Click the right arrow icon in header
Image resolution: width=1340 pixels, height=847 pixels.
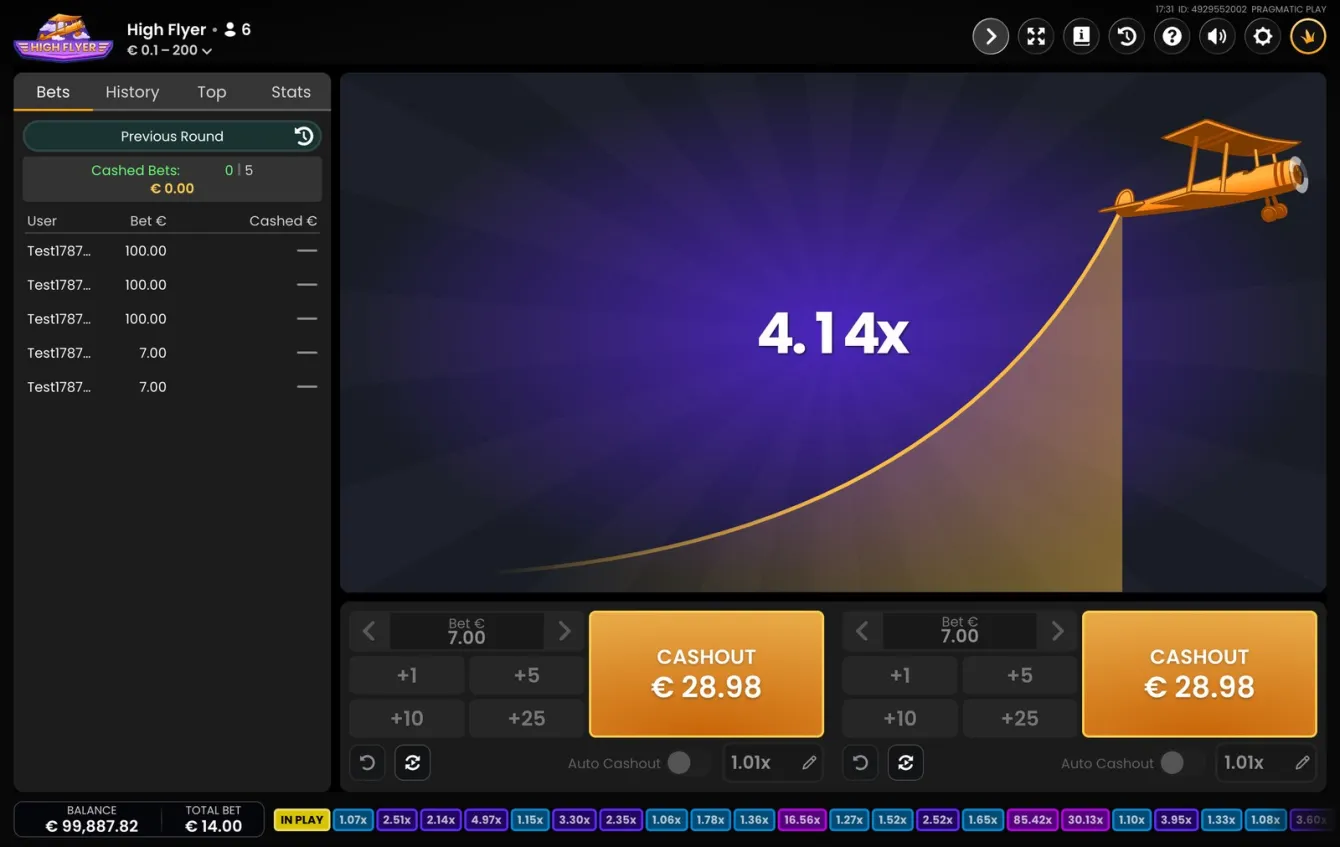(990, 37)
